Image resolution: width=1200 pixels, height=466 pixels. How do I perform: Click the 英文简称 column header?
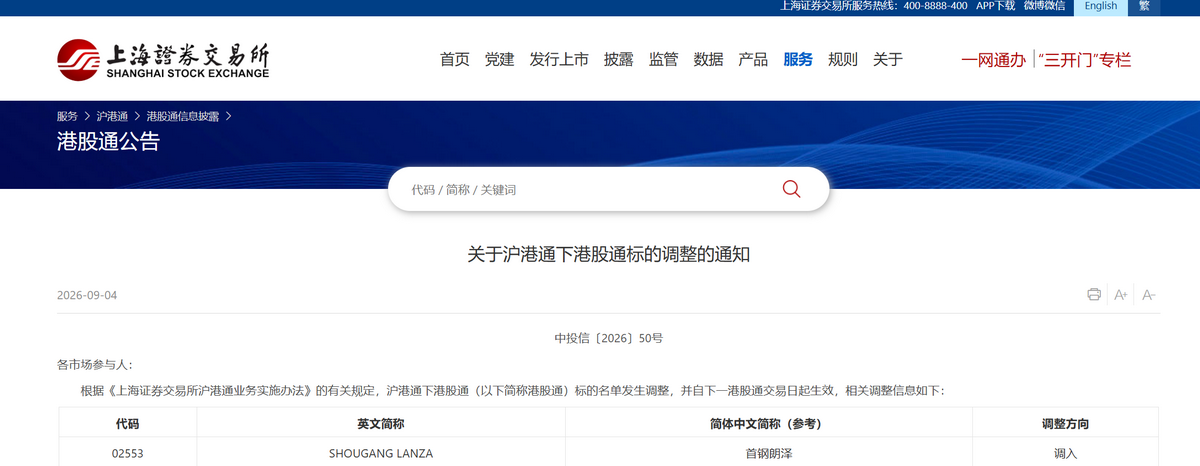tap(381, 424)
